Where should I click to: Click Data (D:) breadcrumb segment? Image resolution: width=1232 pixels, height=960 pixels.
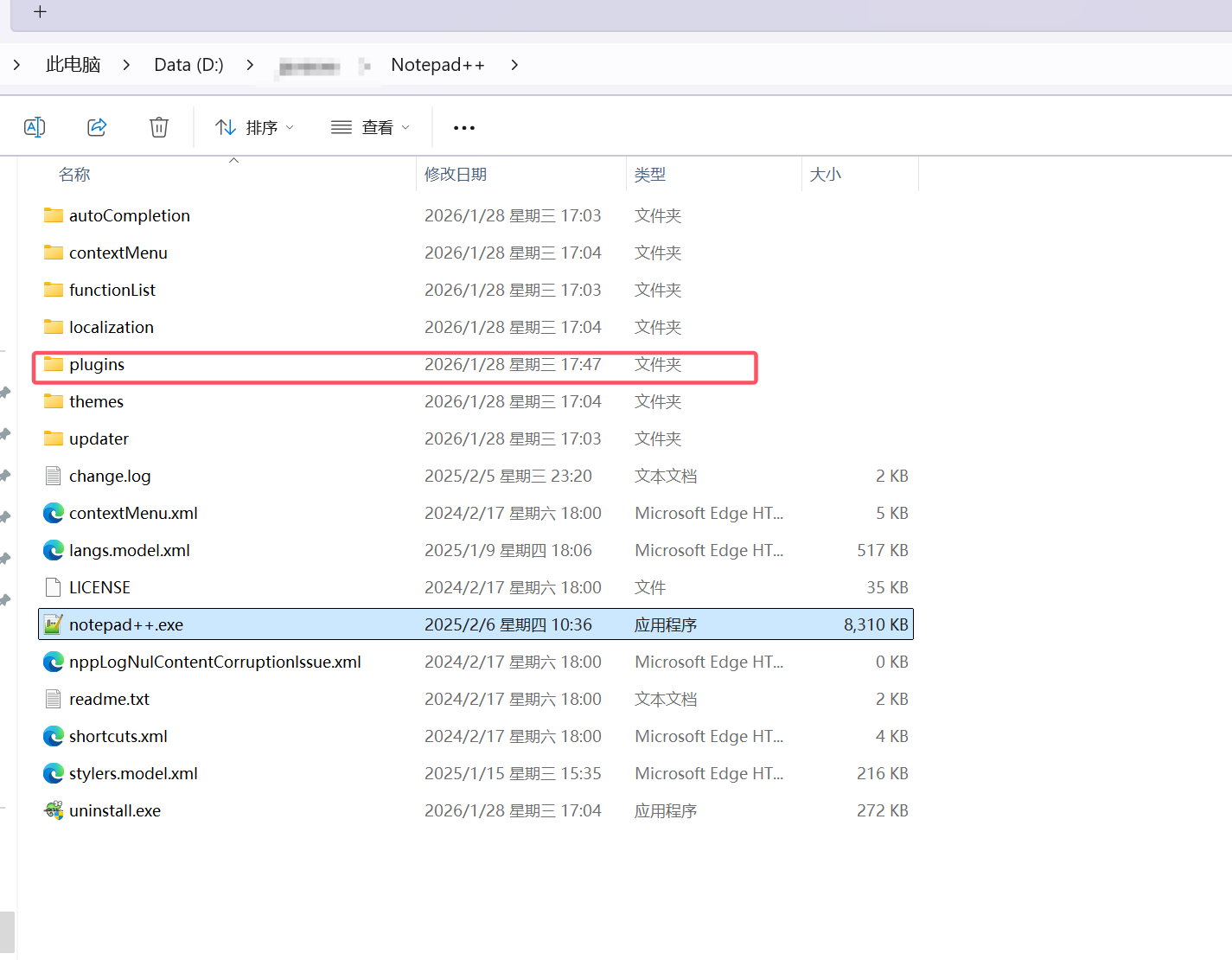[x=188, y=65]
